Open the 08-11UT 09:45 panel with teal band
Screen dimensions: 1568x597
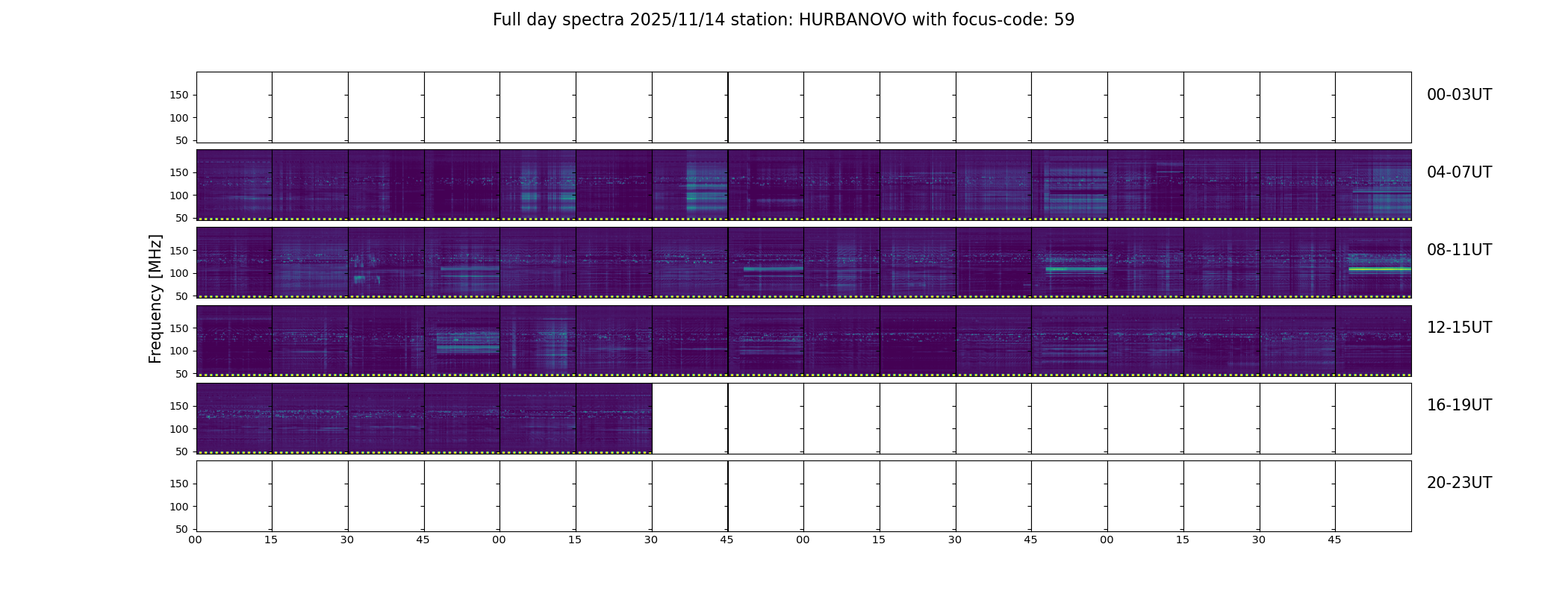click(x=765, y=263)
